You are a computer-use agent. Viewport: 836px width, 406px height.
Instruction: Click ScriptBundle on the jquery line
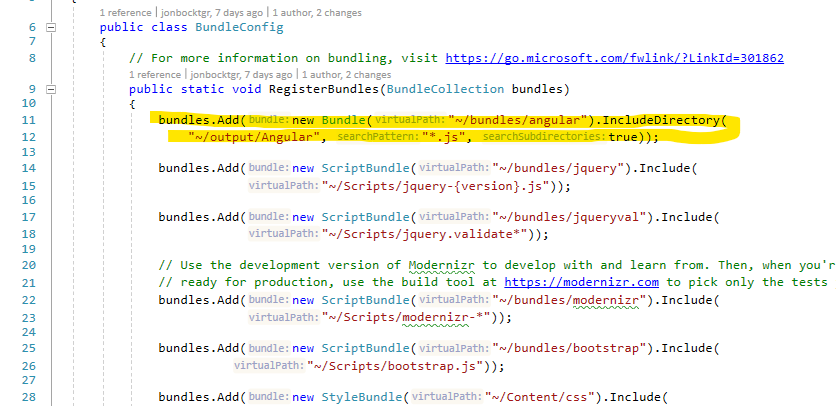365,169
